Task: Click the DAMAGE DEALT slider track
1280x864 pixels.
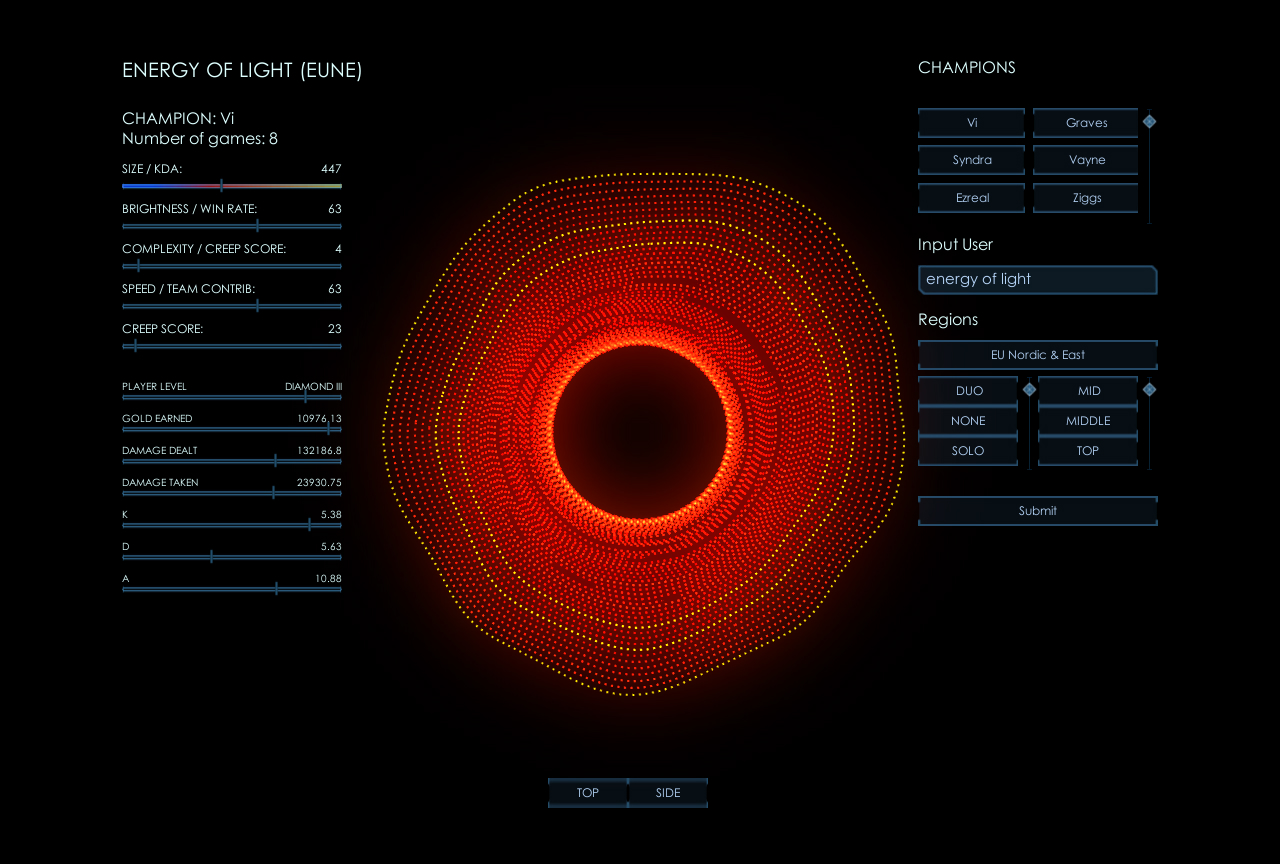Action: 232,461
